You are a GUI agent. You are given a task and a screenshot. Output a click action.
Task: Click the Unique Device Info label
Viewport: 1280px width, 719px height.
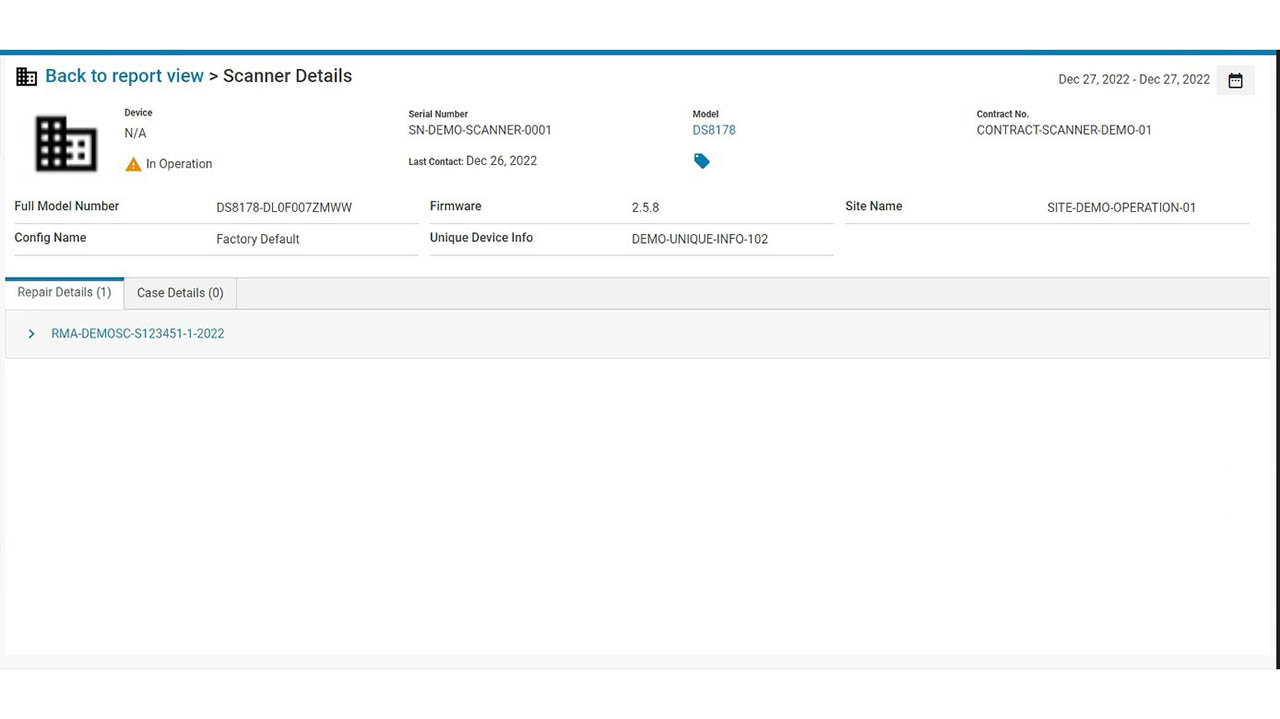[481, 238]
